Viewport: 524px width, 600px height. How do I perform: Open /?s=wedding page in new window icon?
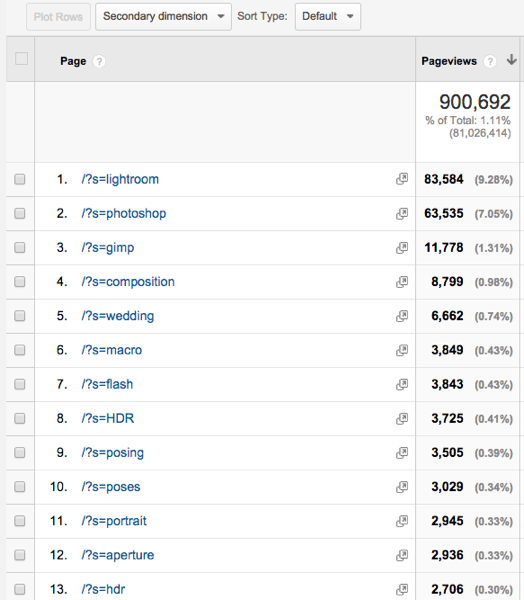(x=402, y=316)
